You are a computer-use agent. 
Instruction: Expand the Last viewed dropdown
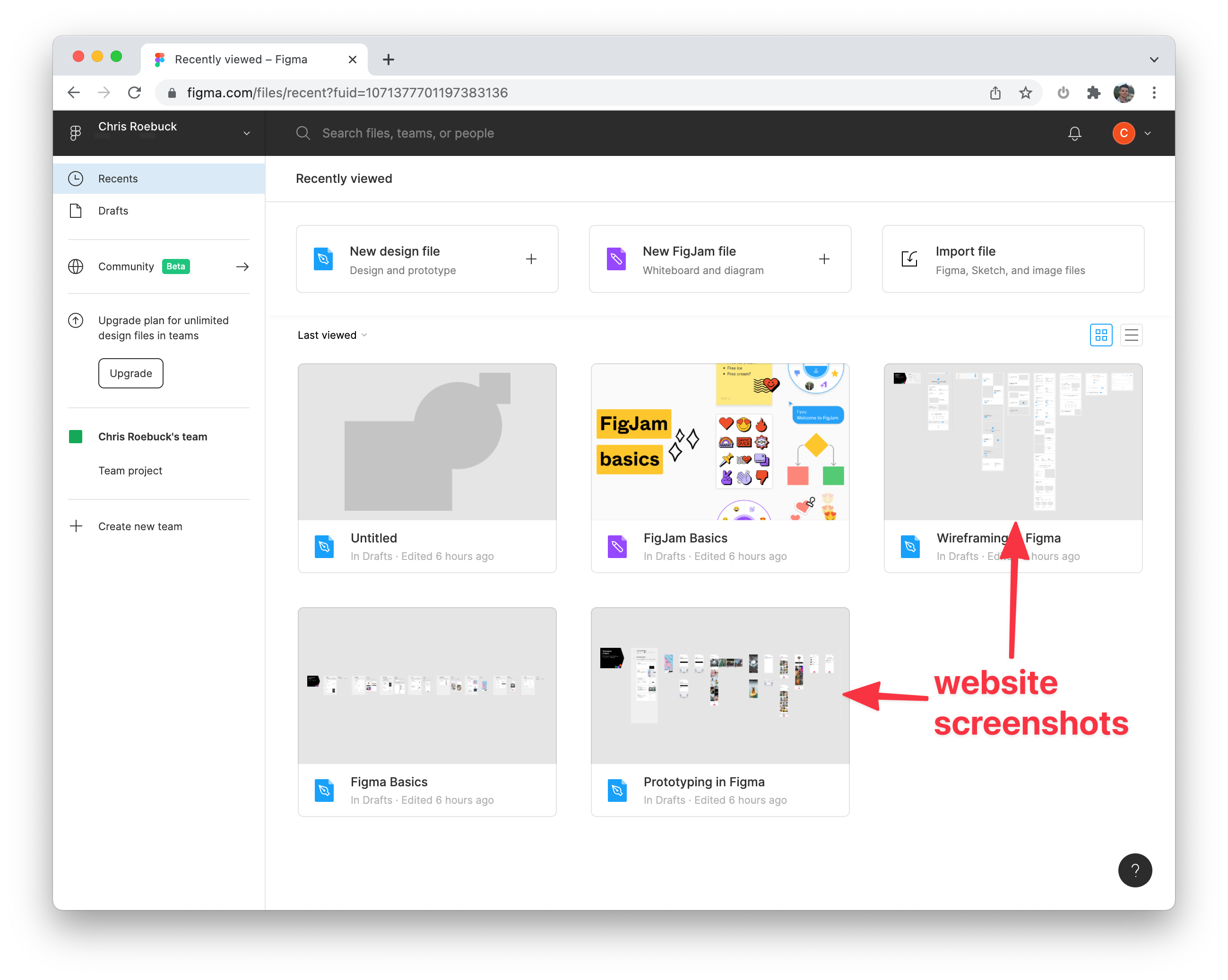pos(333,335)
